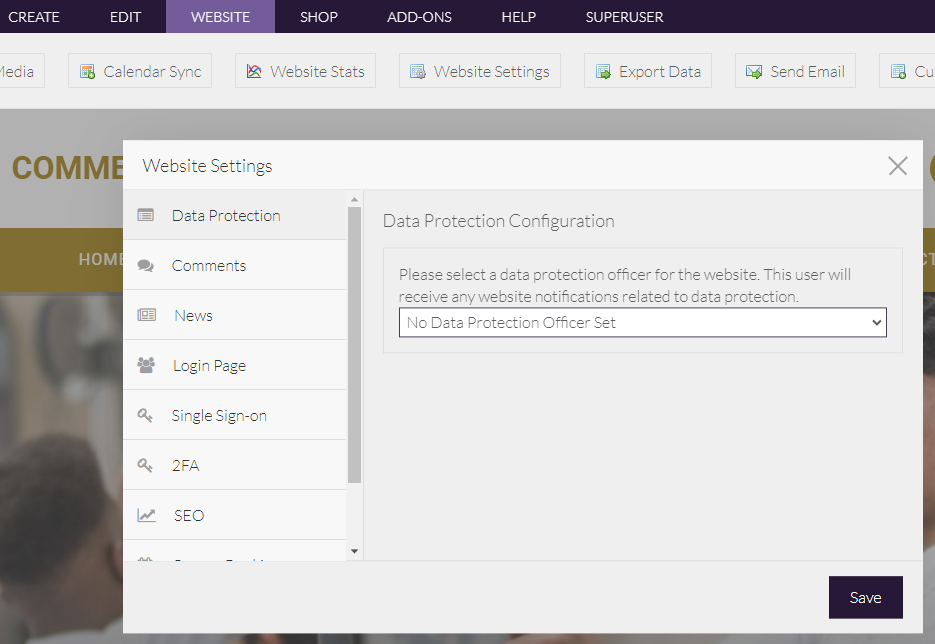Click the Data Protection sidebar icon
Viewport: 935px width, 644px height.
[x=145, y=215]
